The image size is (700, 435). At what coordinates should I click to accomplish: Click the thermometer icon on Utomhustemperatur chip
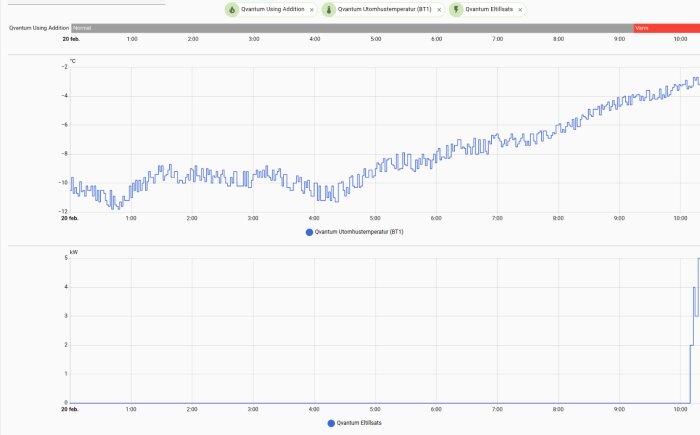[329, 9]
